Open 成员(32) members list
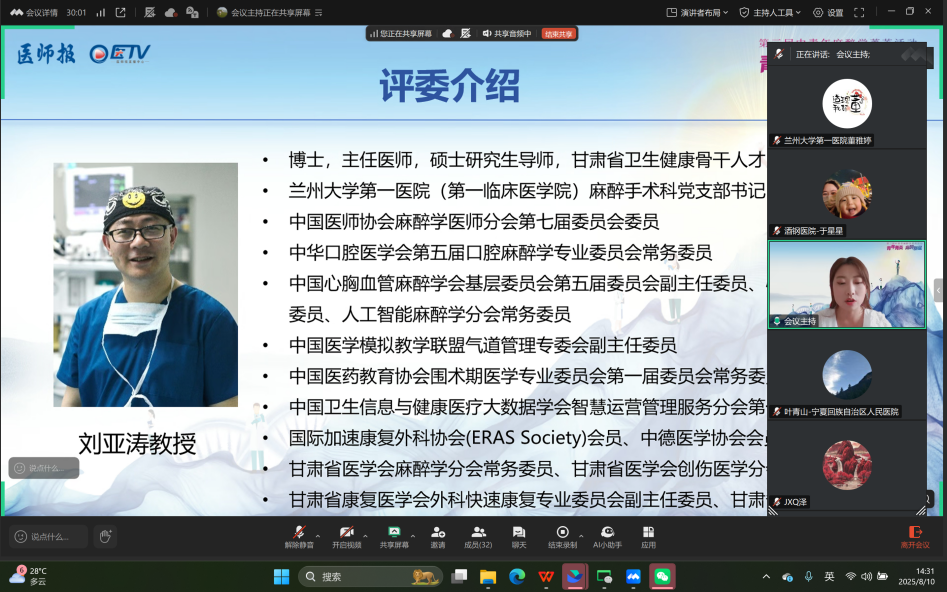The height and width of the screenshot is (592, 947). click(x=478, y=536)
